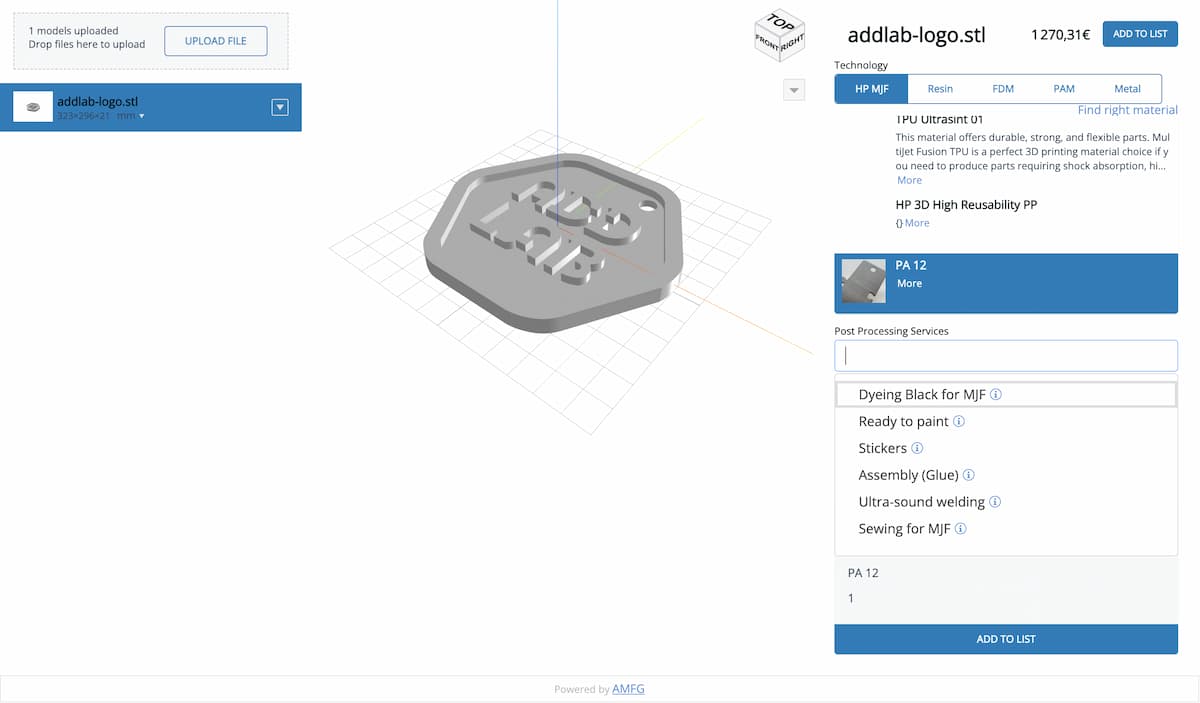Open the Find right material link
1200x703 pixels.
[1127, 110]
